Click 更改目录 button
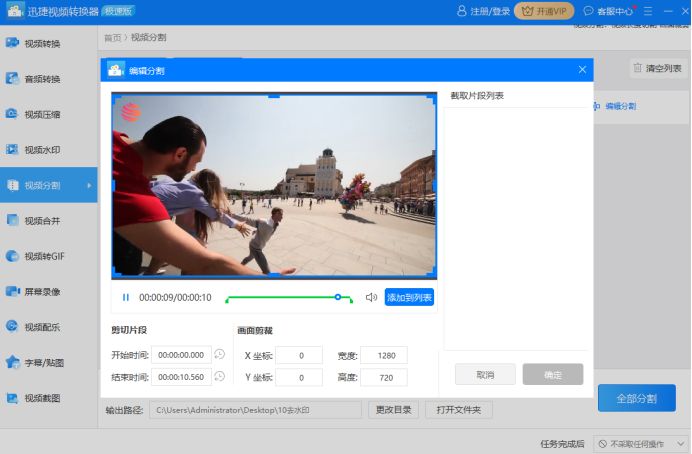The width and height of the screenshot is (692, 454). click(x=393, y=410)
